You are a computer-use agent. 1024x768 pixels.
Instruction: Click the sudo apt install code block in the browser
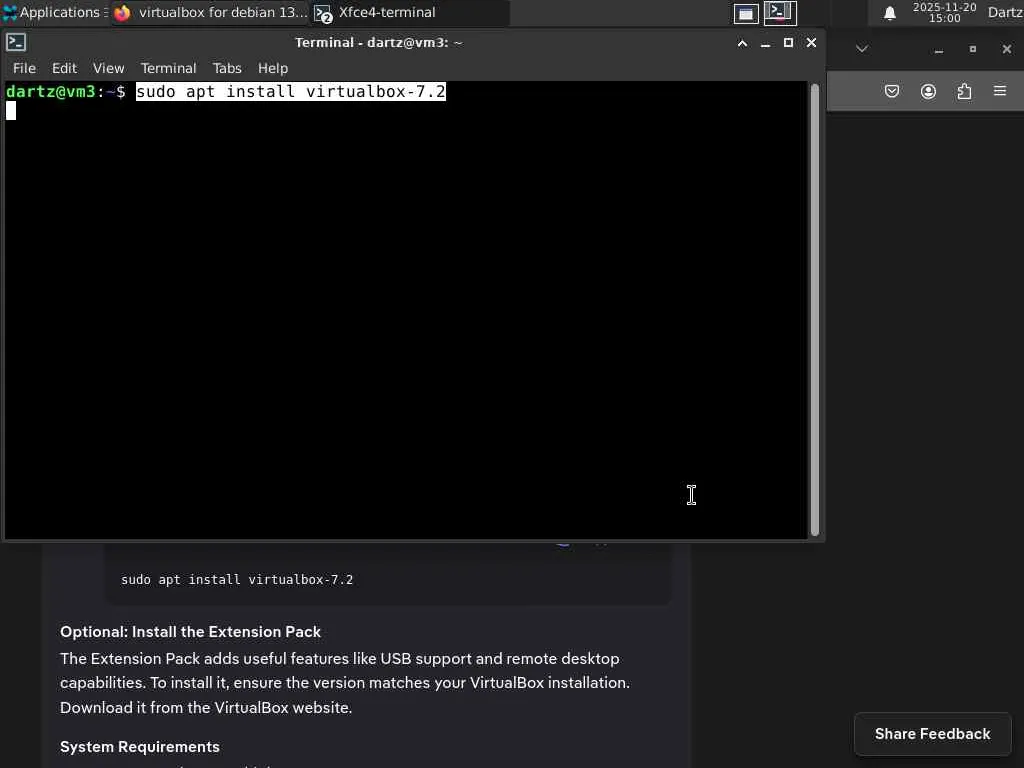click(237, 580)
